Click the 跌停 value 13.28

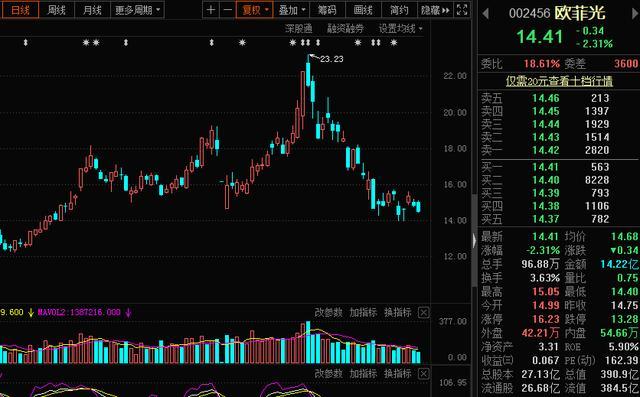click(624, 319)
